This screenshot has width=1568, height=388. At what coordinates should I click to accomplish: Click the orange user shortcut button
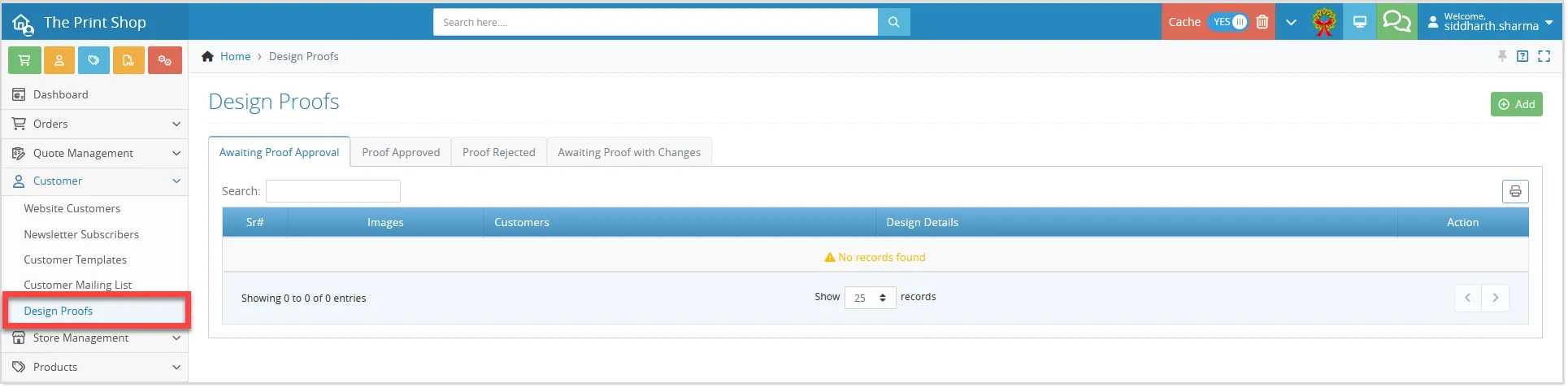pyautogui.click(x=59, y=60)
